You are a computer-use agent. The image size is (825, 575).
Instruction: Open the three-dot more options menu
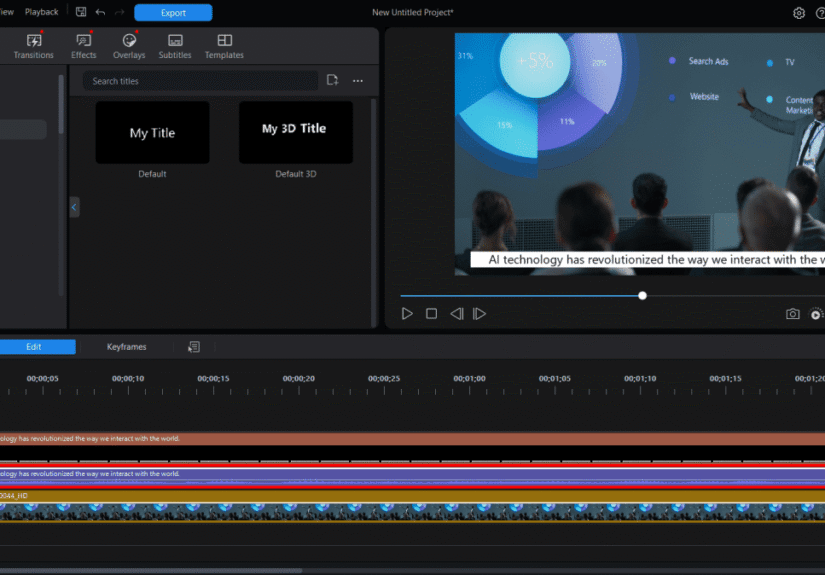[x=358, y=81]
